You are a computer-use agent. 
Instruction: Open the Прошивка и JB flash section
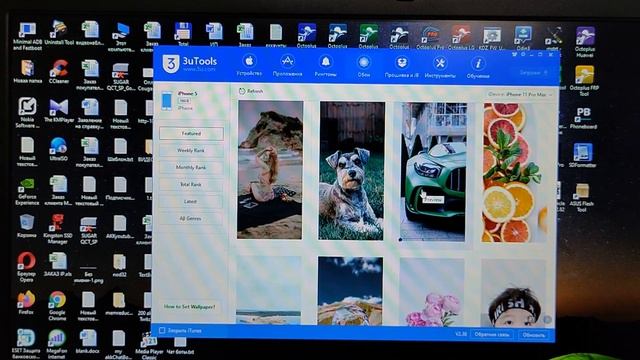pos(402,67)
